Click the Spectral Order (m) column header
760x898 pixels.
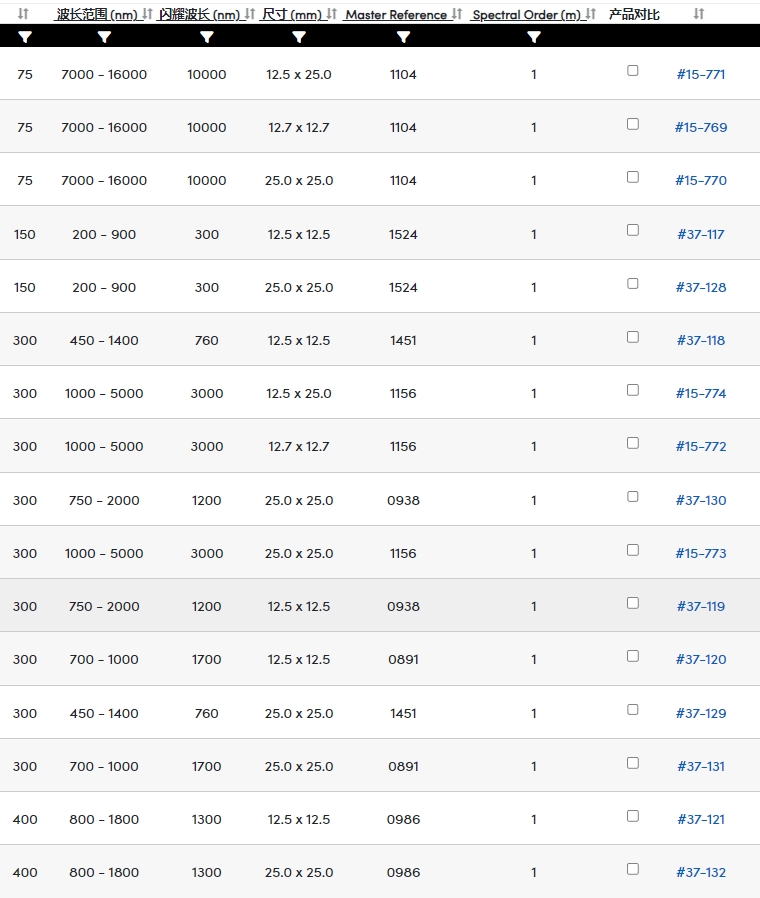point(526,15)
